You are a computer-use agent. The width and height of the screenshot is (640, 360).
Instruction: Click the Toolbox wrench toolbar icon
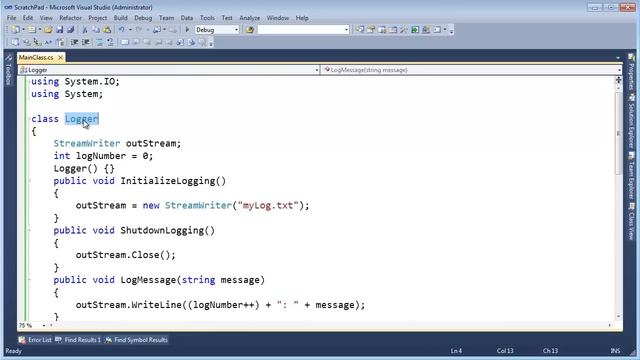tap(404, 30)
